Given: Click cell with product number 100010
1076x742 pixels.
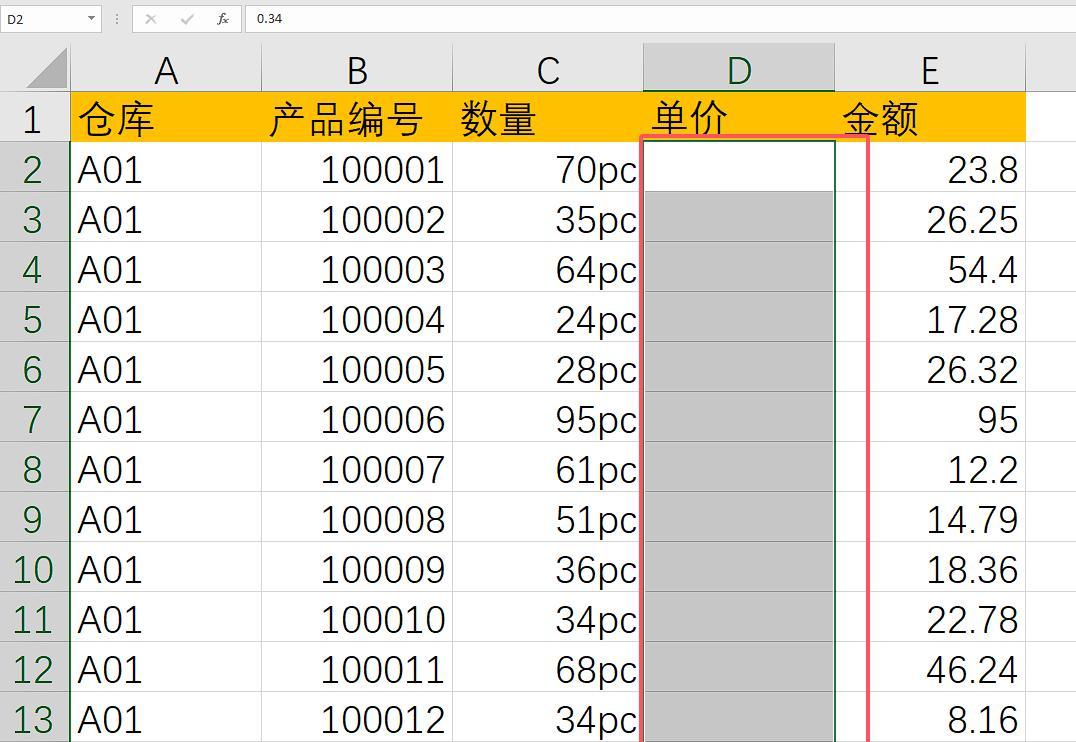Looking at the screenshot, I should (357, 618).
